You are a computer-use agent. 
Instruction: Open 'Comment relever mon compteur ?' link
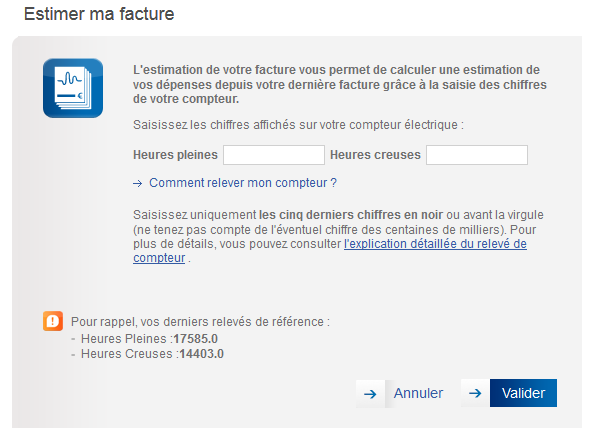tap(243, 183)
